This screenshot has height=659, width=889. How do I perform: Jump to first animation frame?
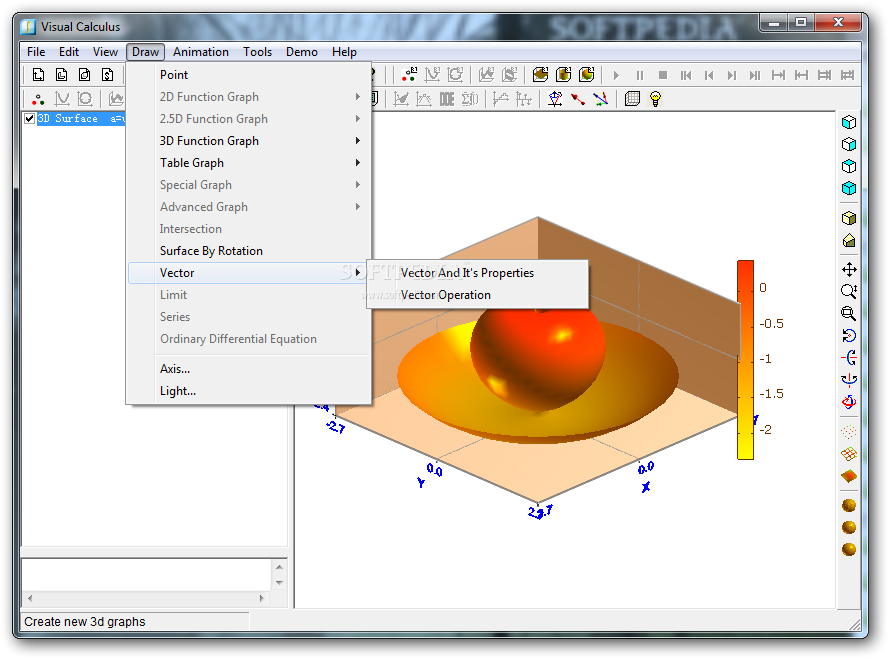(x=686, y=75)
